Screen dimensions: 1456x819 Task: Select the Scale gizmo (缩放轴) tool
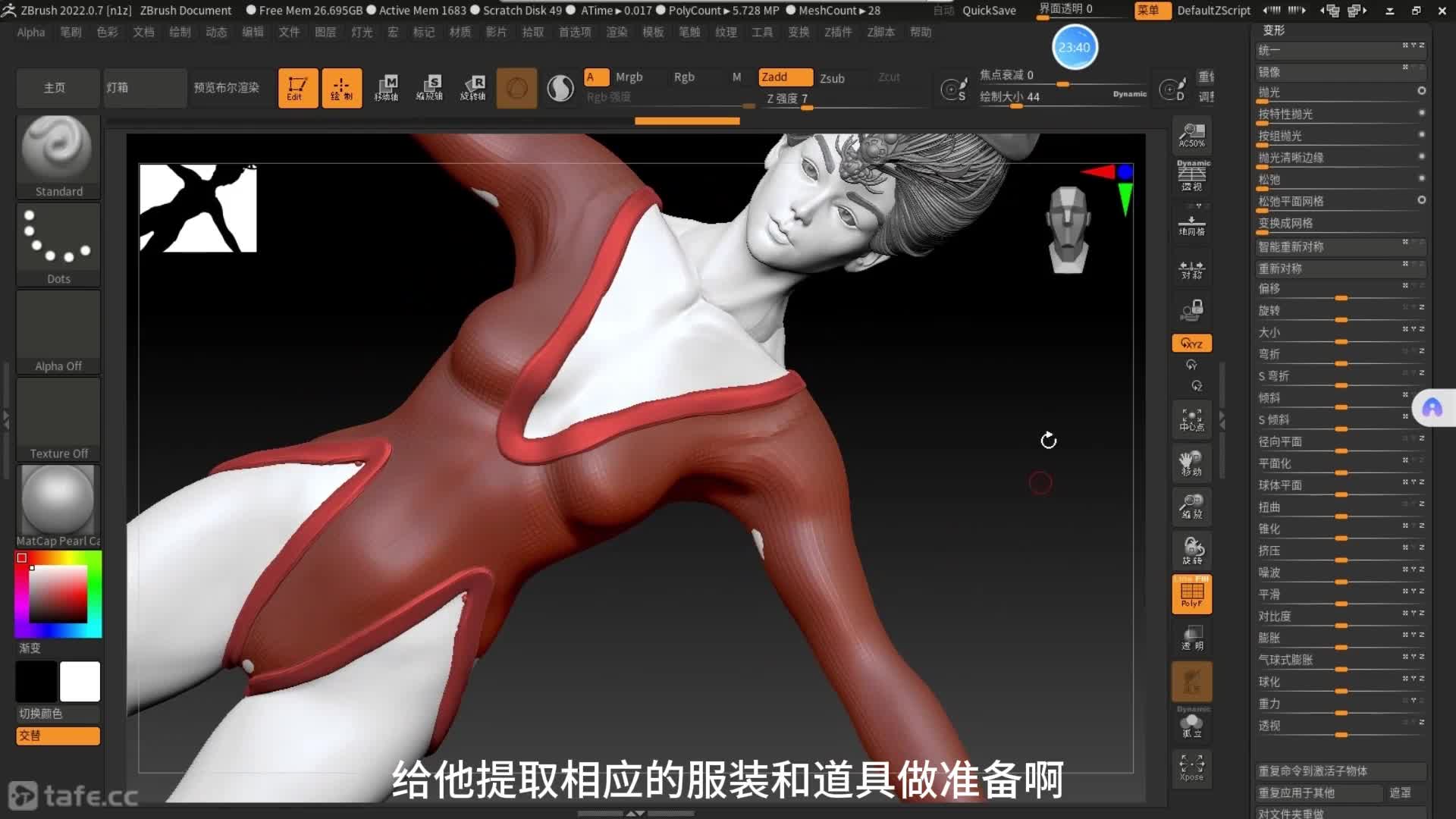click(x=430, y=88)
